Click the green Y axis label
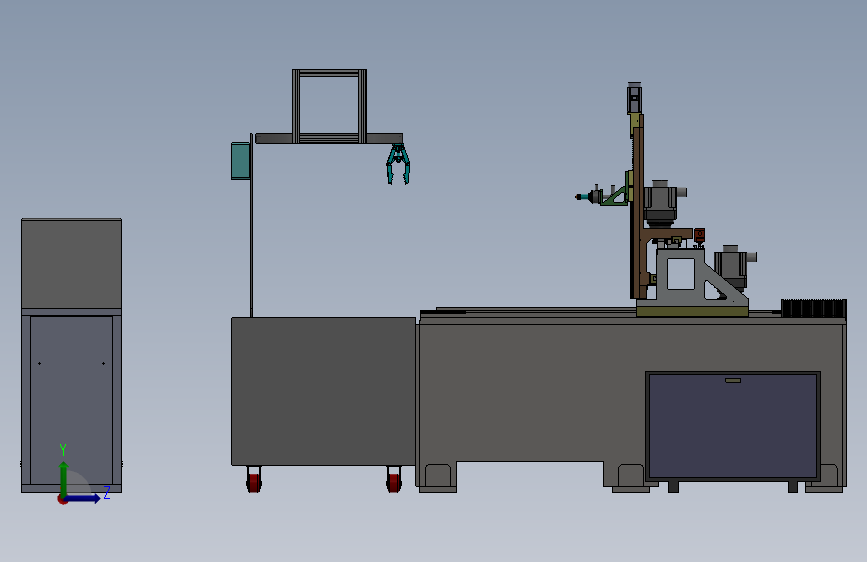Image resolution: width=867 pixels, height=562 pixels. point(63,450)
